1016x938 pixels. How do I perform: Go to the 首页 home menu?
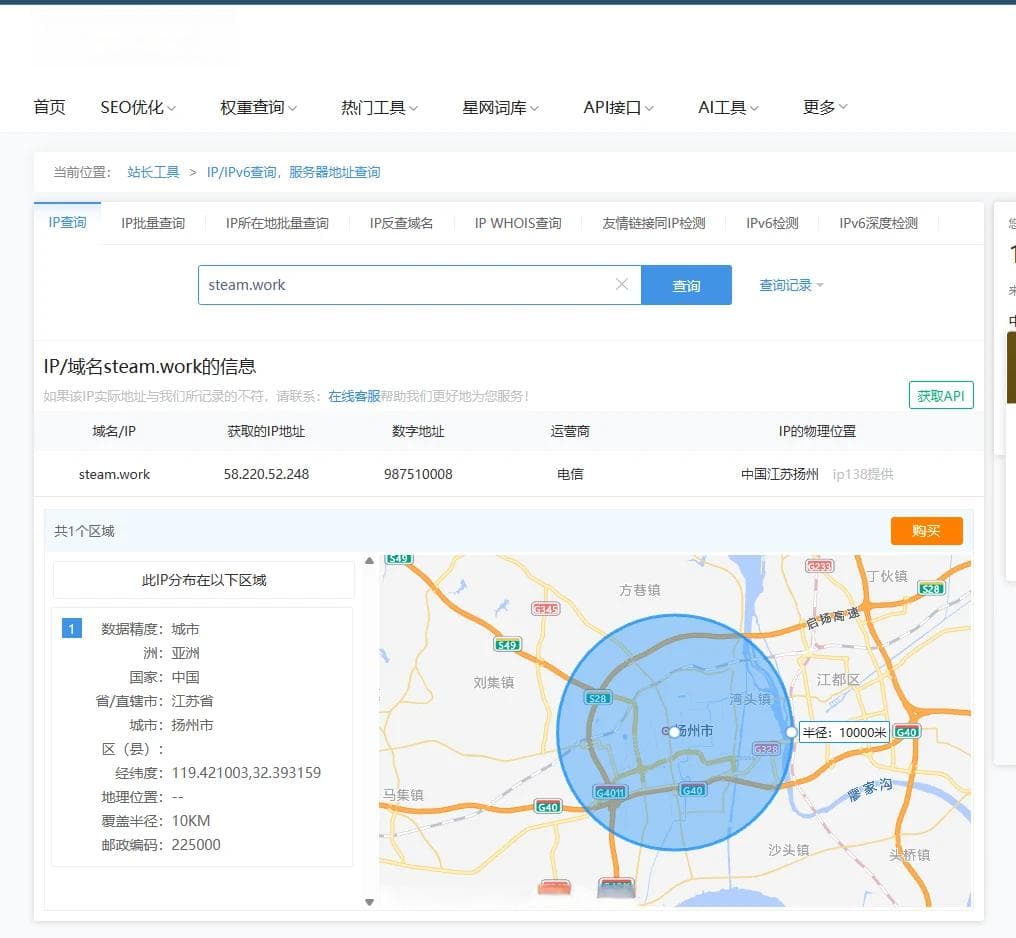tap(49, 107)
